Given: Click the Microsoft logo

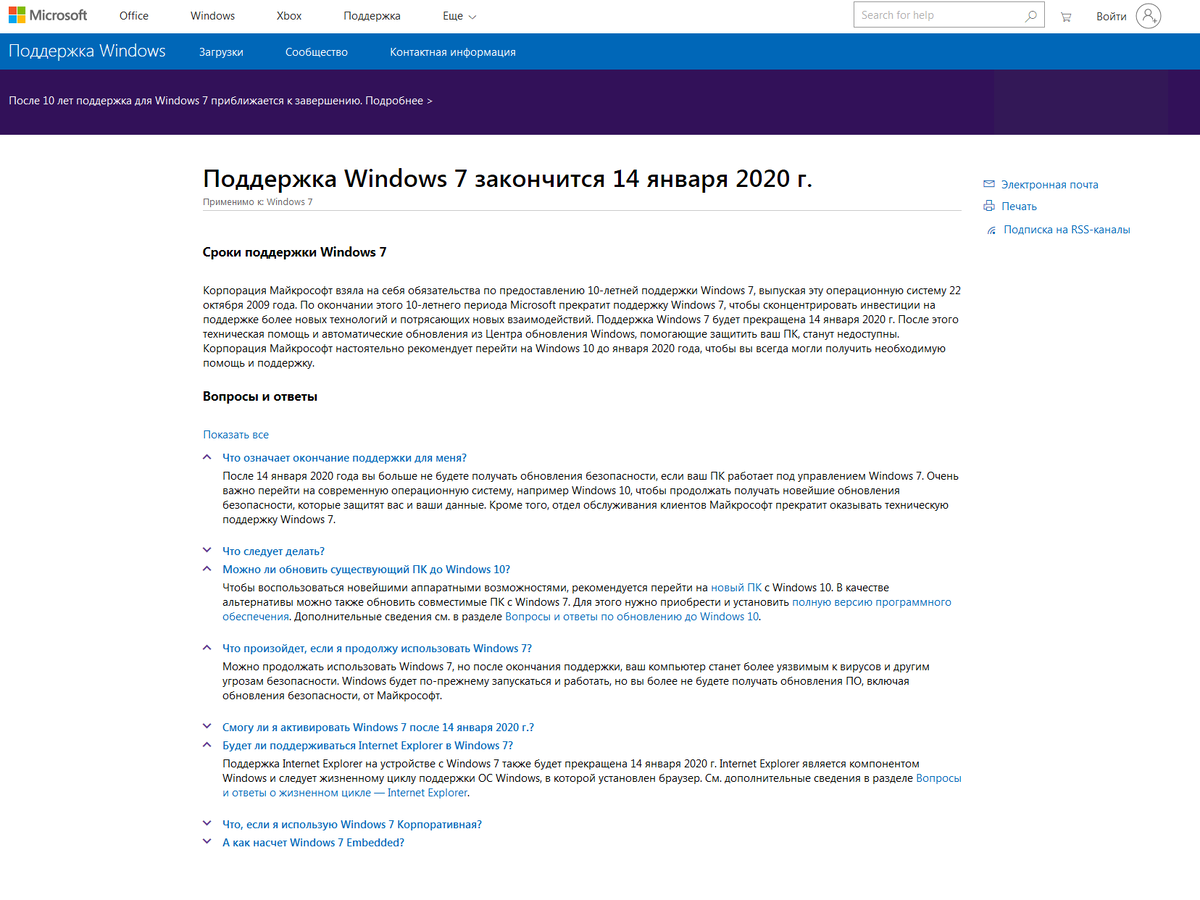Looking at the screenshot, I should pos(48,16).
